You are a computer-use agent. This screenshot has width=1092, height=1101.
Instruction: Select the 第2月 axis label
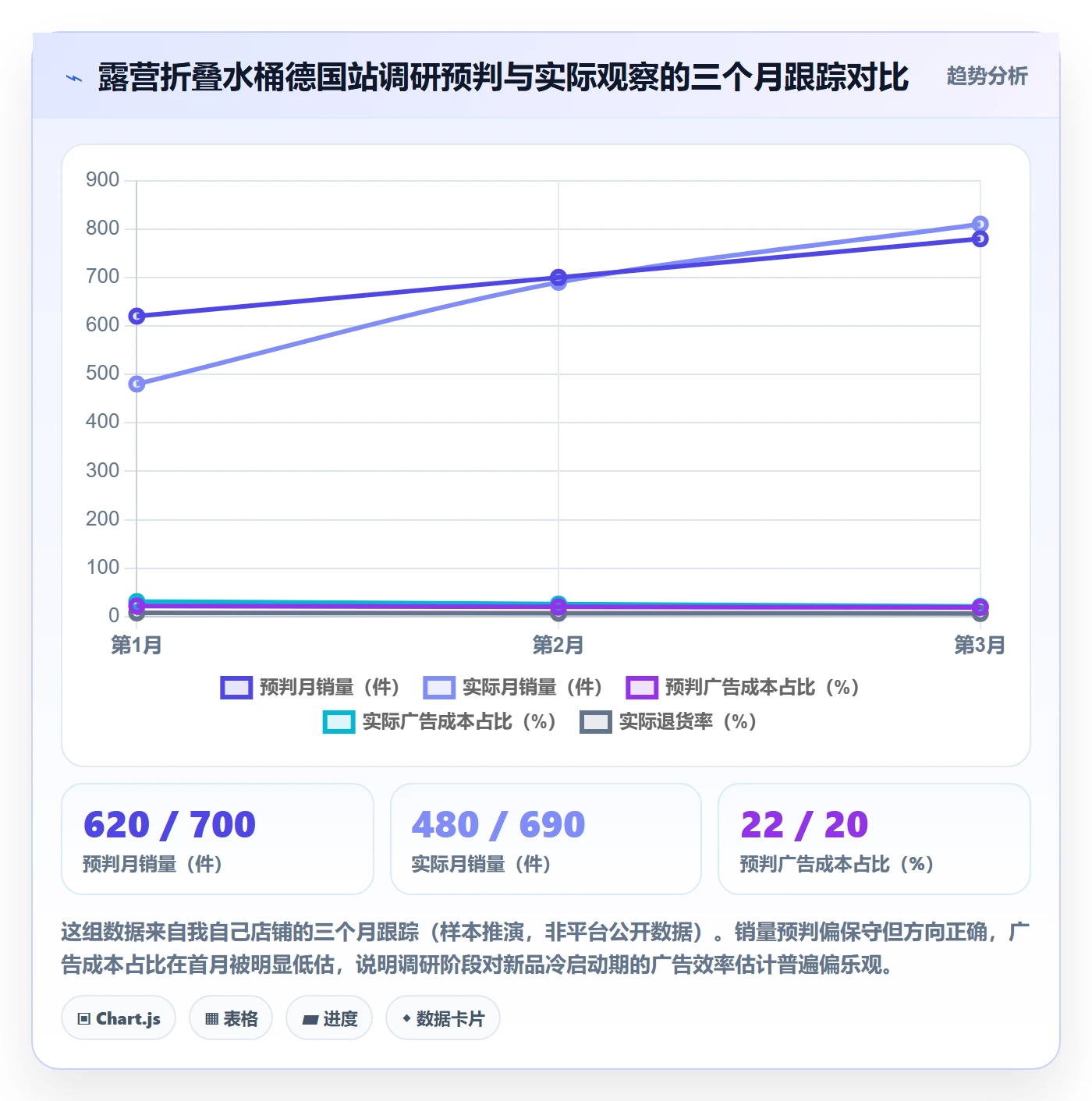point(558,645)
